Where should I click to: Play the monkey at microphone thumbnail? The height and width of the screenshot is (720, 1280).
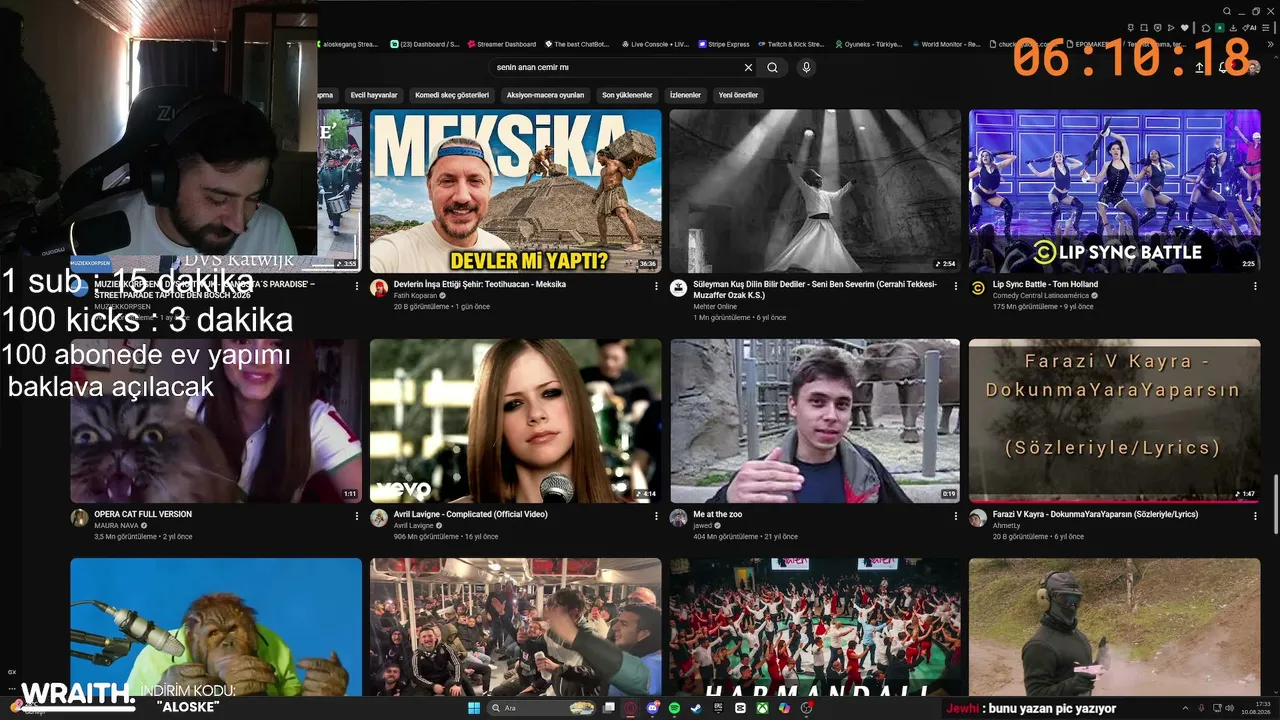[216, 627]
